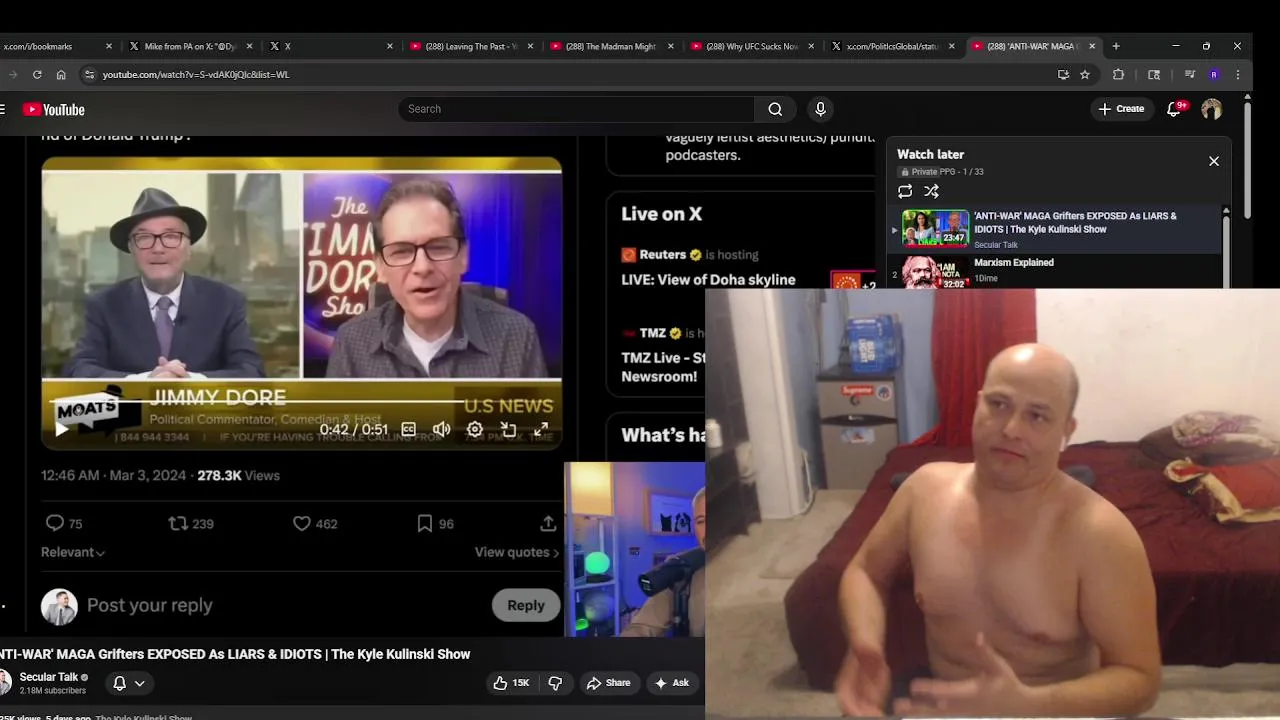The image size is (1280, 720).
Task: Switch to the x.com/PoliticsGlobal tab
Action: click(890, 46)
